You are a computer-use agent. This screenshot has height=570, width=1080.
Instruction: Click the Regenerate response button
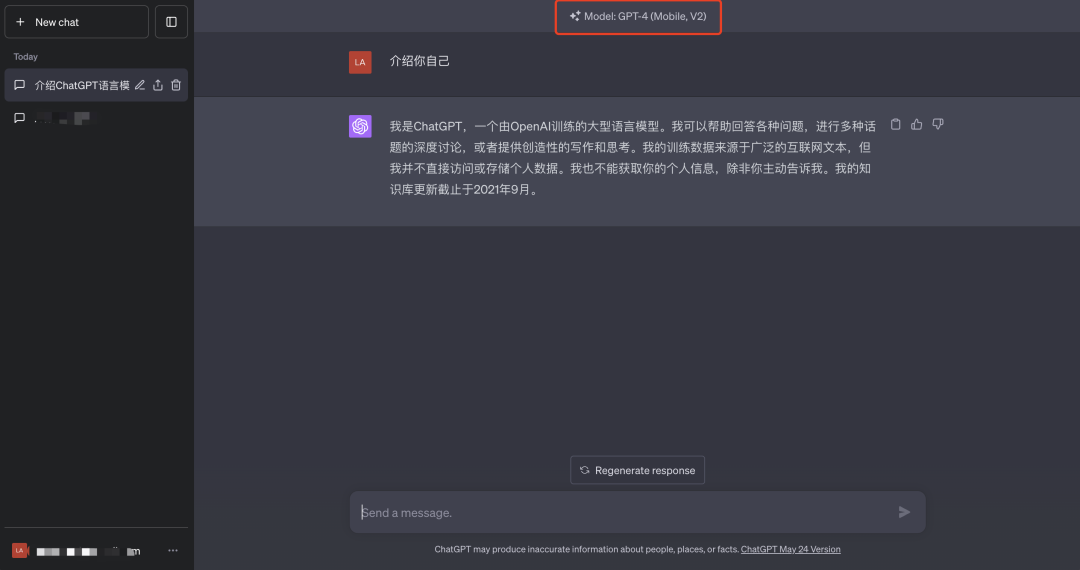coord(637,470)
